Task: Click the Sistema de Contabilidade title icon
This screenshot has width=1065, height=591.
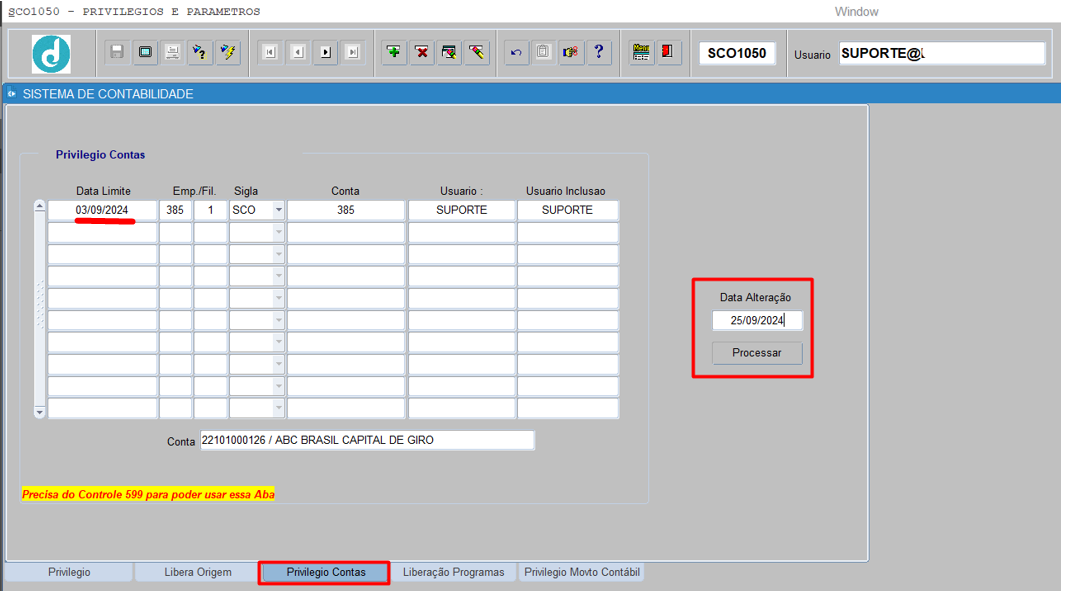Action: (x=12, y=94)
